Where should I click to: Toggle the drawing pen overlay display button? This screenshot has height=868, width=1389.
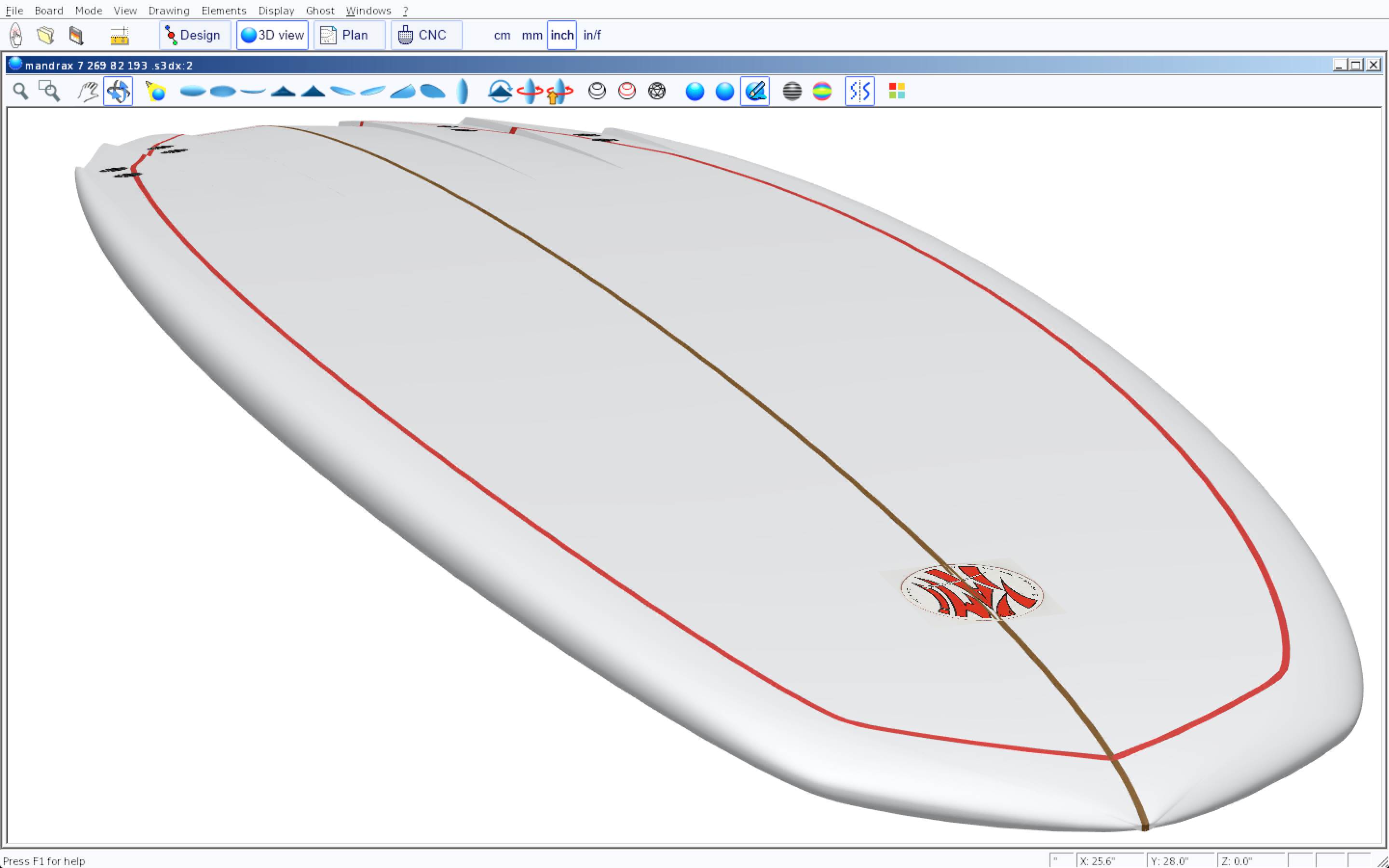755,91
